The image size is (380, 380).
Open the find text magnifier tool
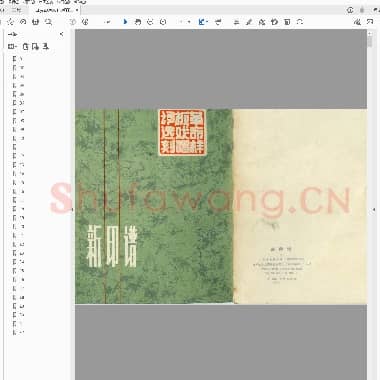click(48, 22)
